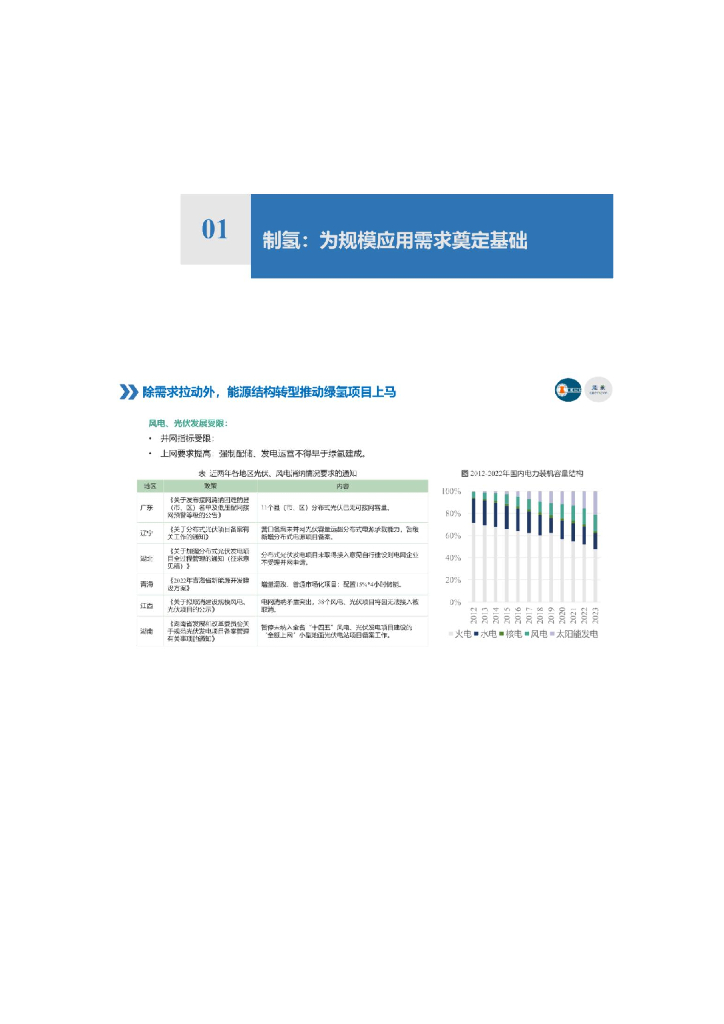Image resolution: width=724 pixels, height=1024 pixels.
Task: Select the 青海 row region cell
Action: click(x=150, y=581)
